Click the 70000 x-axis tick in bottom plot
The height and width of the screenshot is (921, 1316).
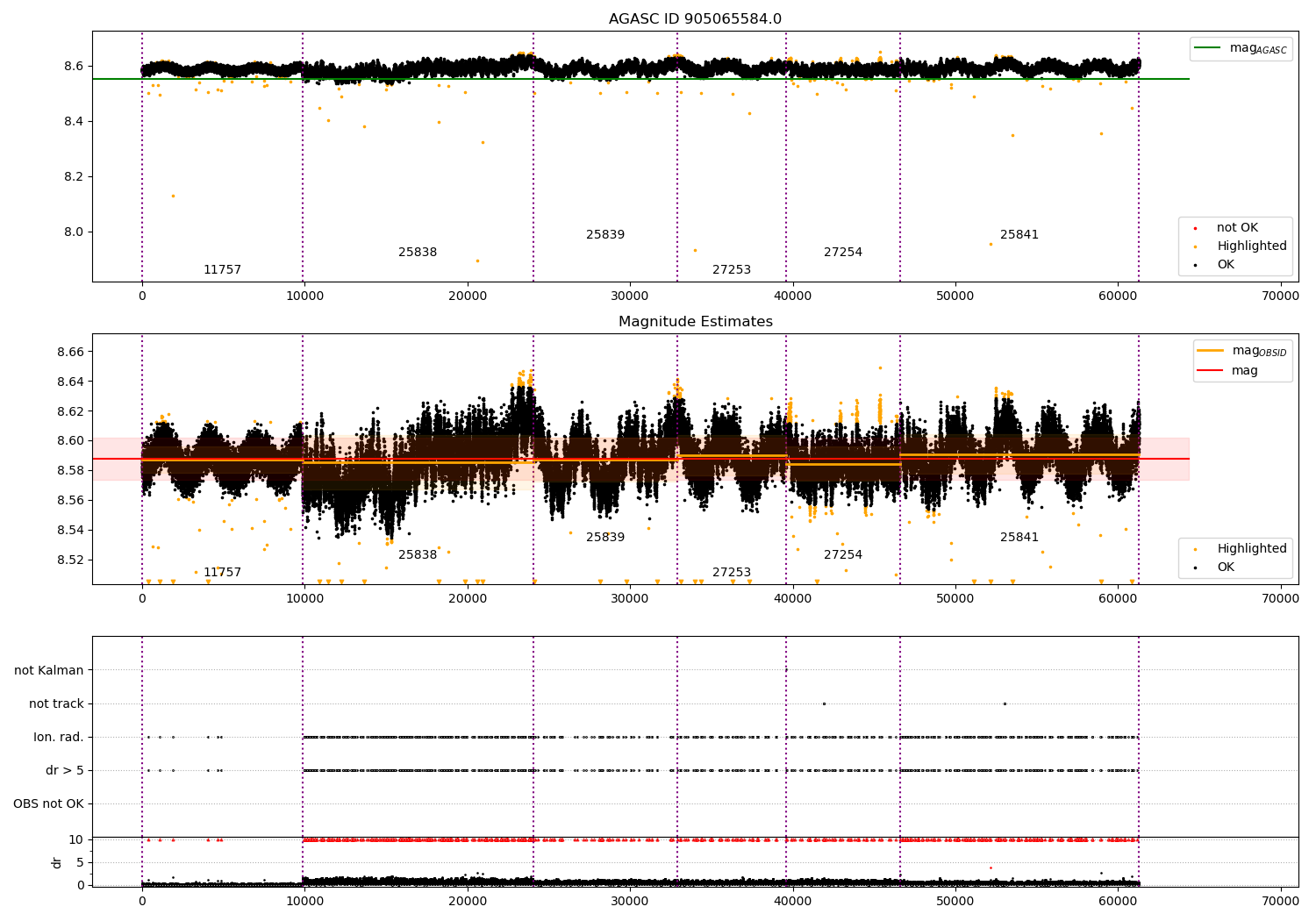(x=1280, y=901)
